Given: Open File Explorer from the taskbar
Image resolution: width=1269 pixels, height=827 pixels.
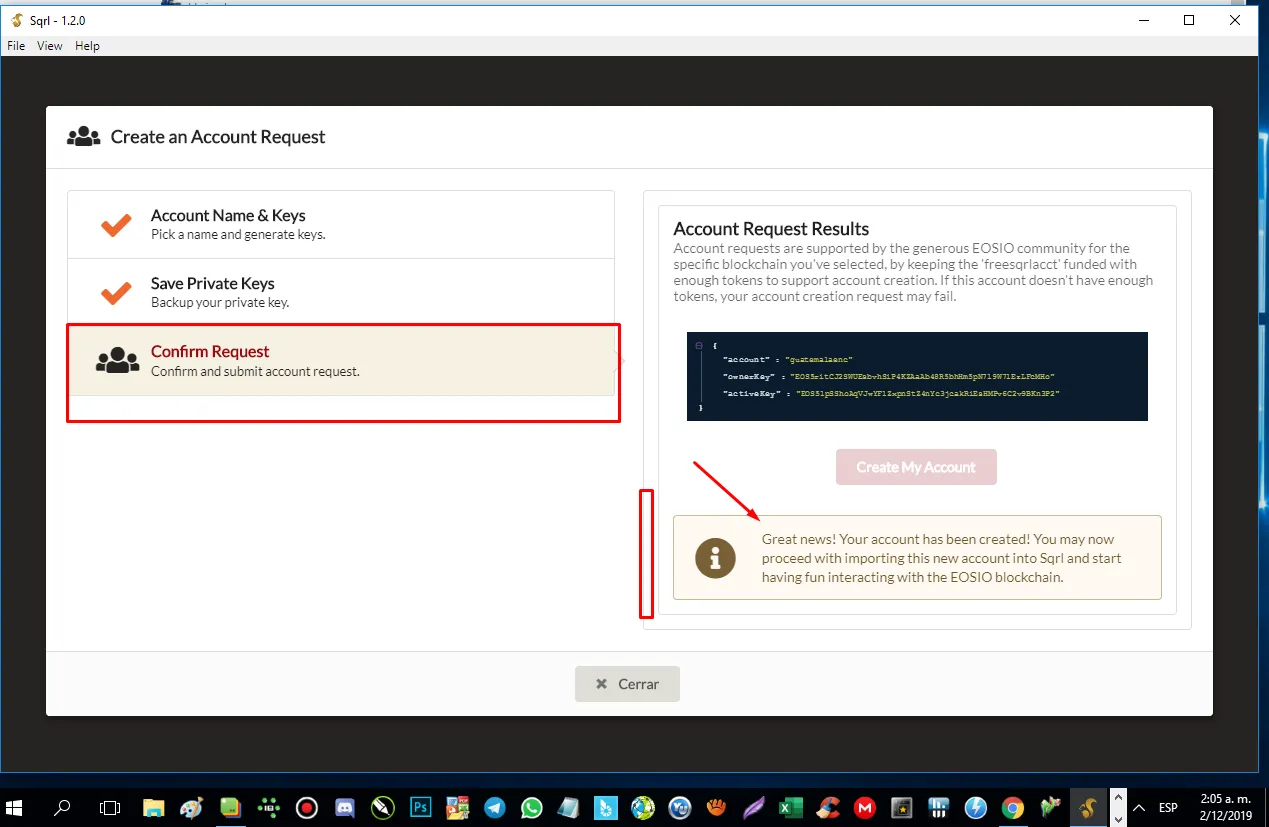Looking at the screenshot, I should [x=153, y=807].
